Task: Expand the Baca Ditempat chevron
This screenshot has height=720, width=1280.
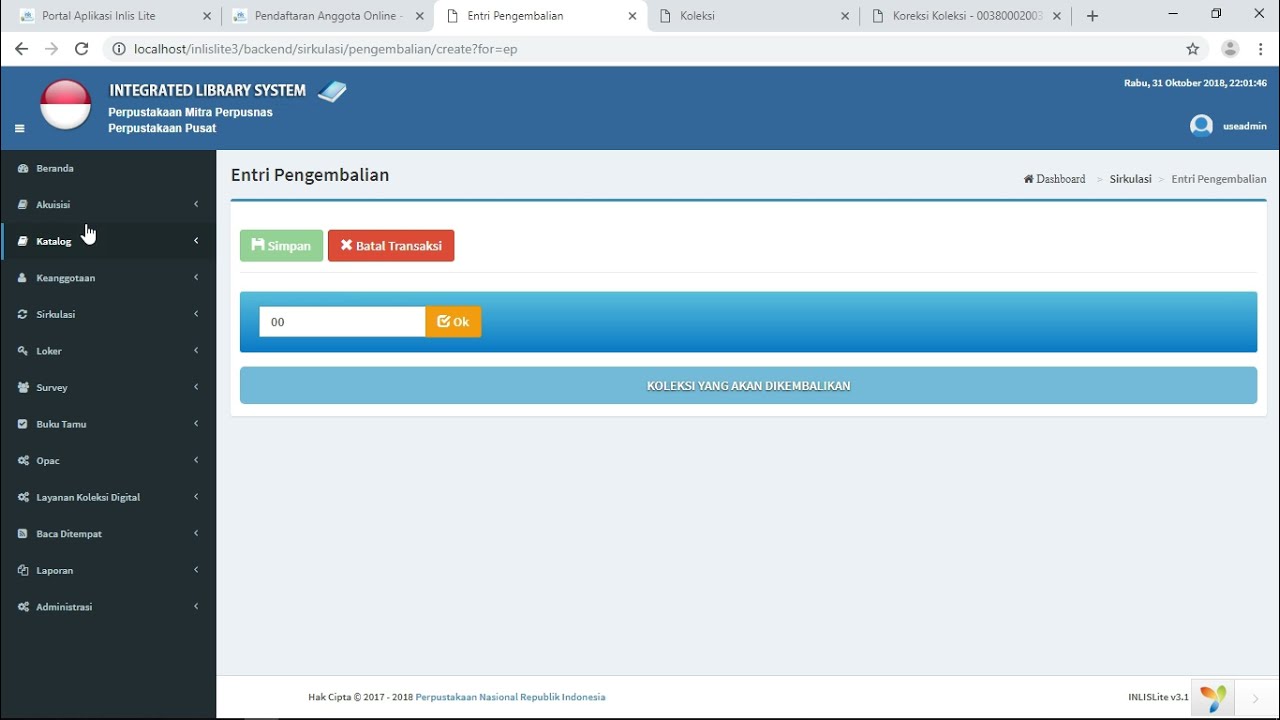Action: pyautogui.click(x=196, y=533)
